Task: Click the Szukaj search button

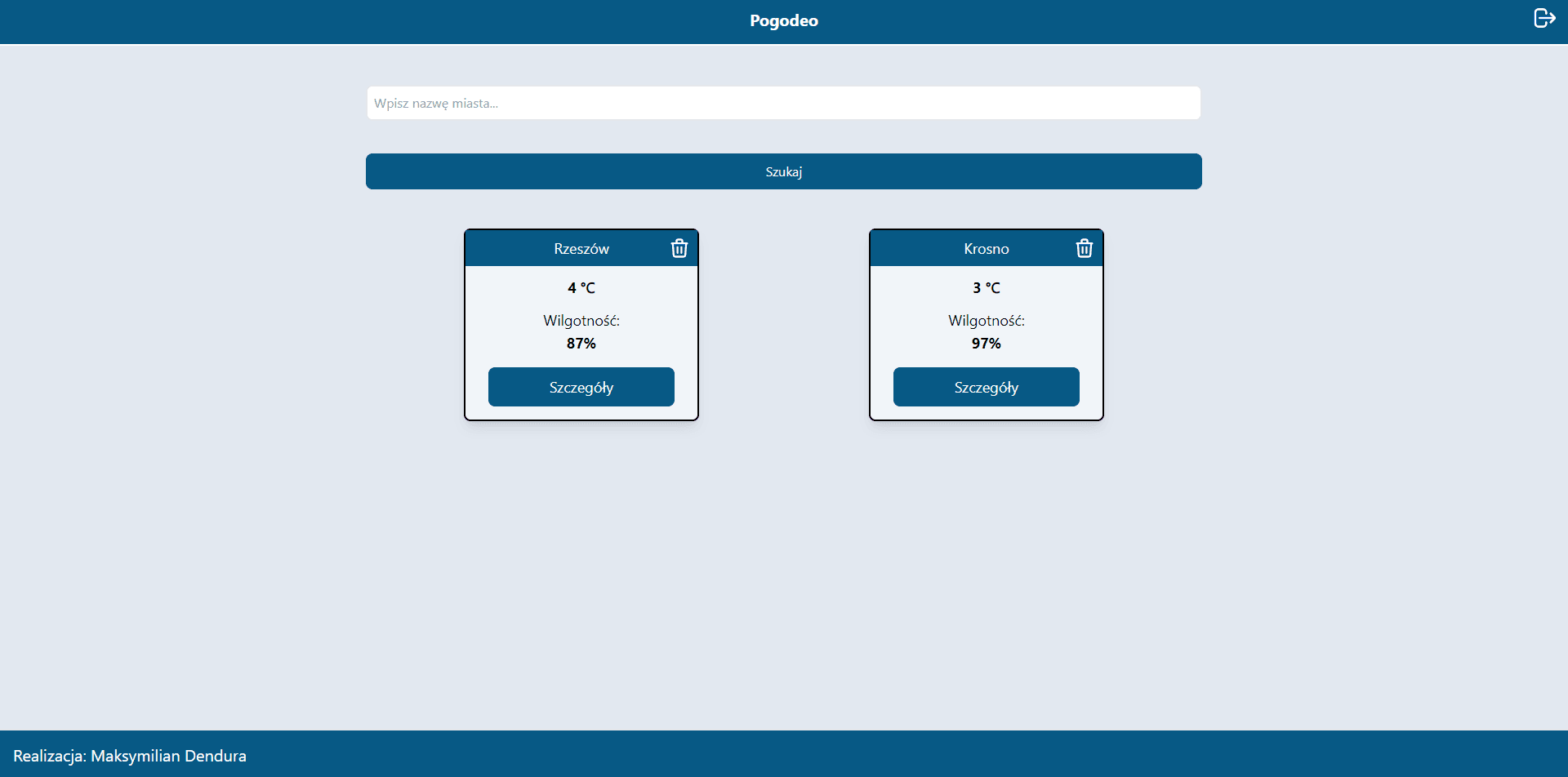Action: point(784,171)
